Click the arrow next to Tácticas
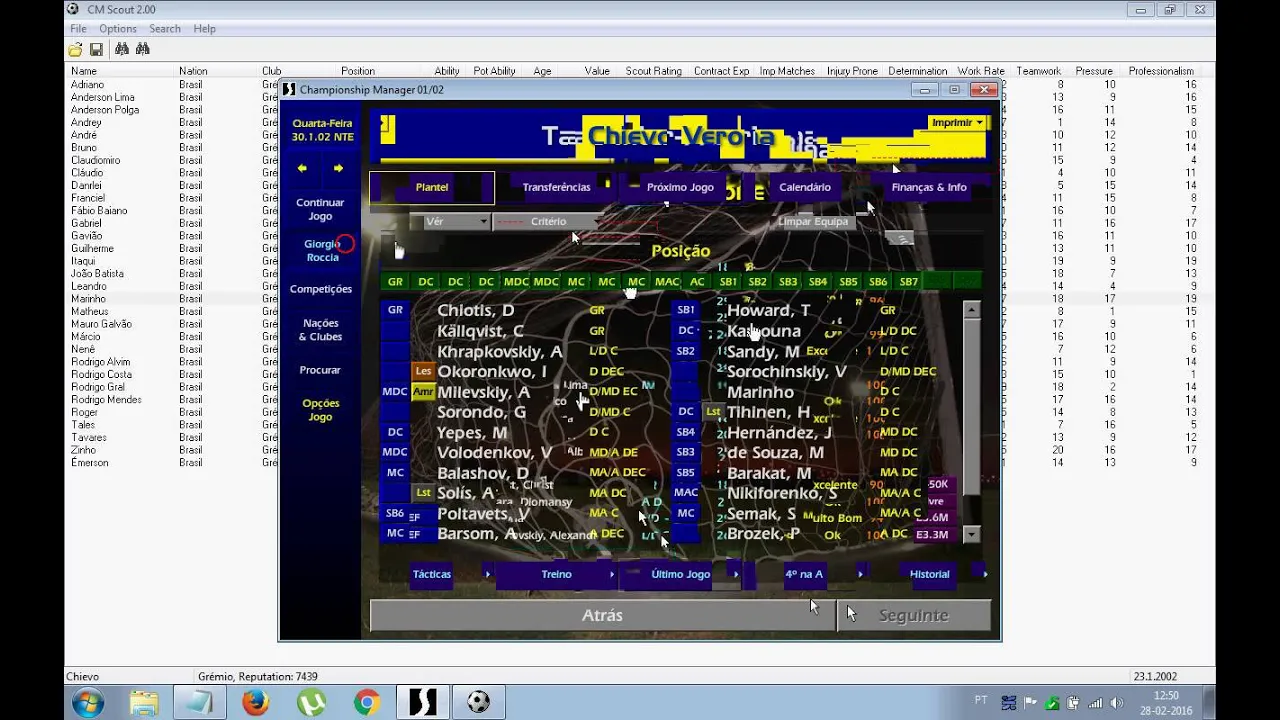1280x720 pixels. pyautogui.click(x=487, y=574)
